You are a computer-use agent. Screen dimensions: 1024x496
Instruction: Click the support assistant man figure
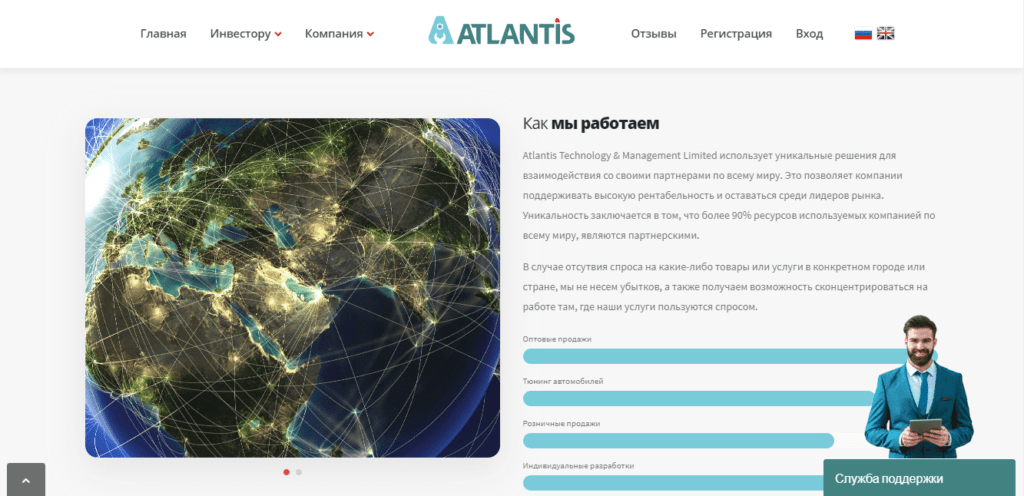point(919,386)
